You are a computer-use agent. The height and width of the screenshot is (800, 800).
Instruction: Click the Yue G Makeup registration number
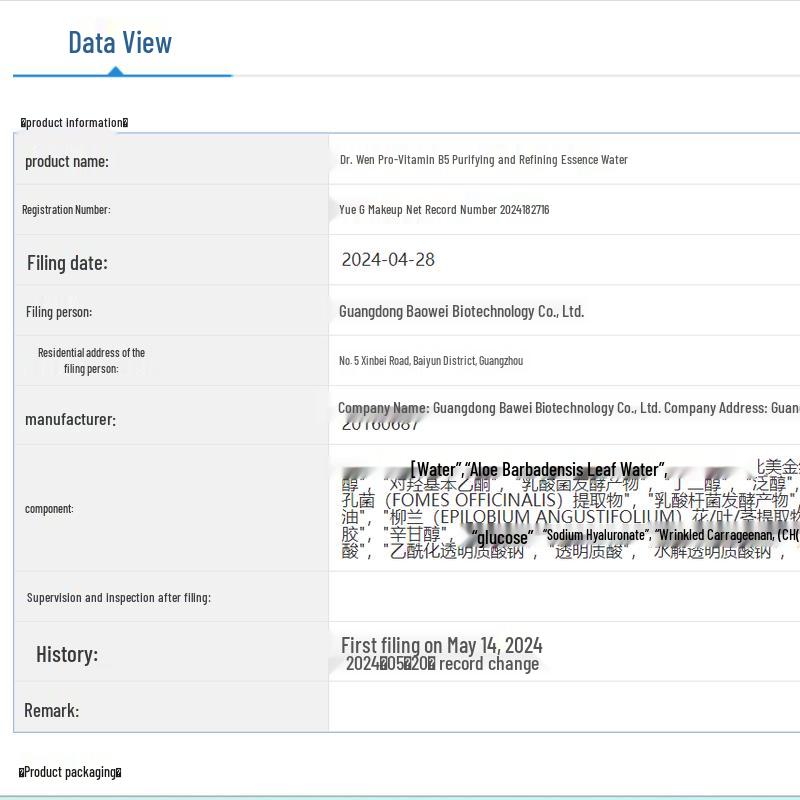[443, 210]
